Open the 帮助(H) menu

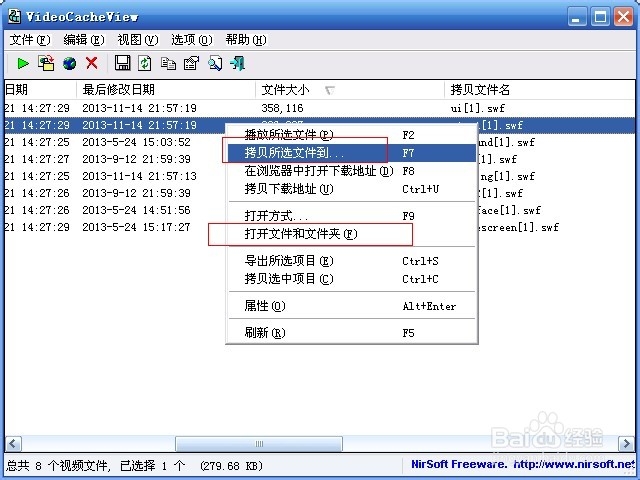coord(246,40)
